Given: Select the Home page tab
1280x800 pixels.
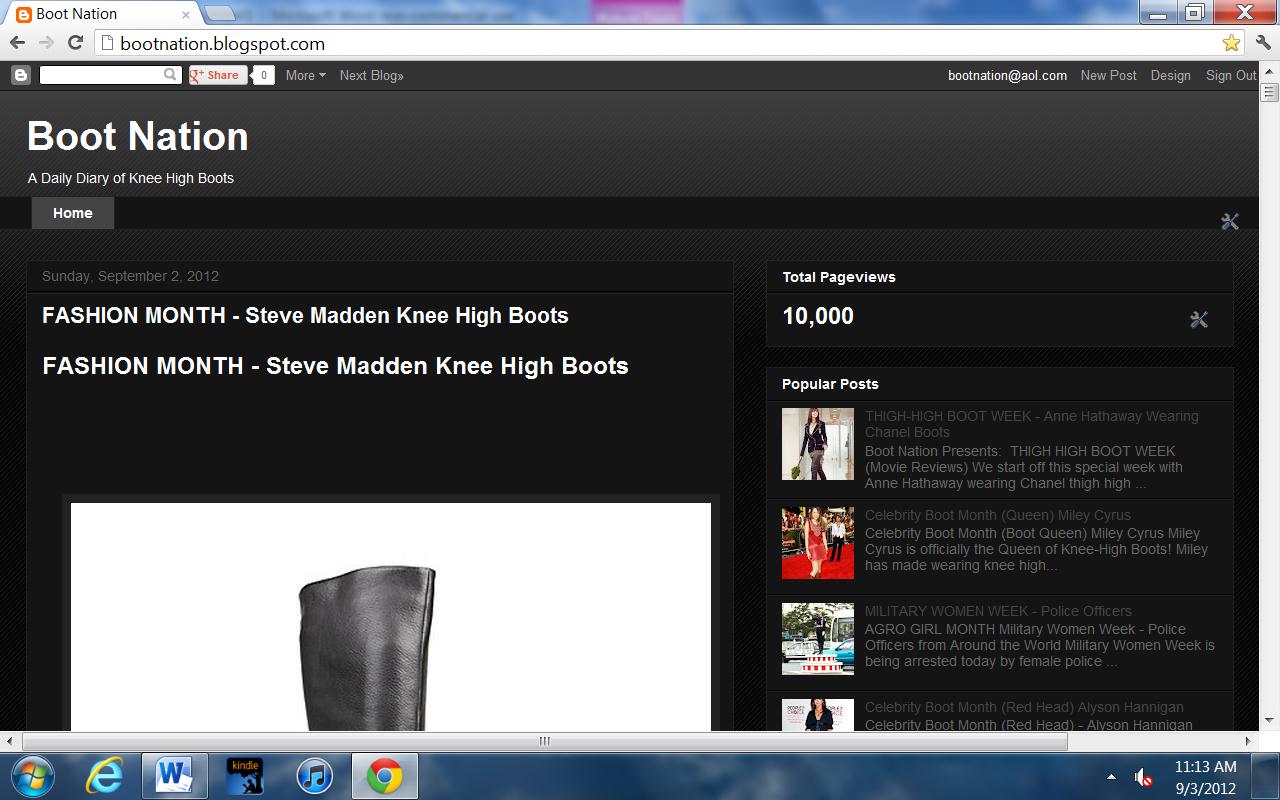Looking at the screenshot, I should [x=73, y=213].
